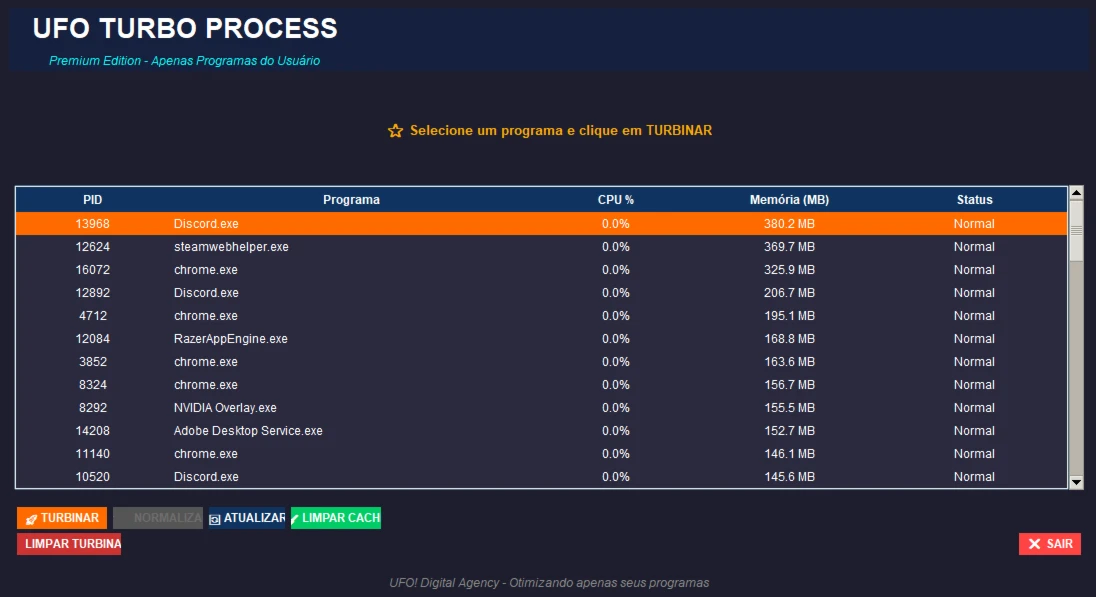Click the star icon beside instruction text
Screen dimensions: 1096x597
point(395,131)
